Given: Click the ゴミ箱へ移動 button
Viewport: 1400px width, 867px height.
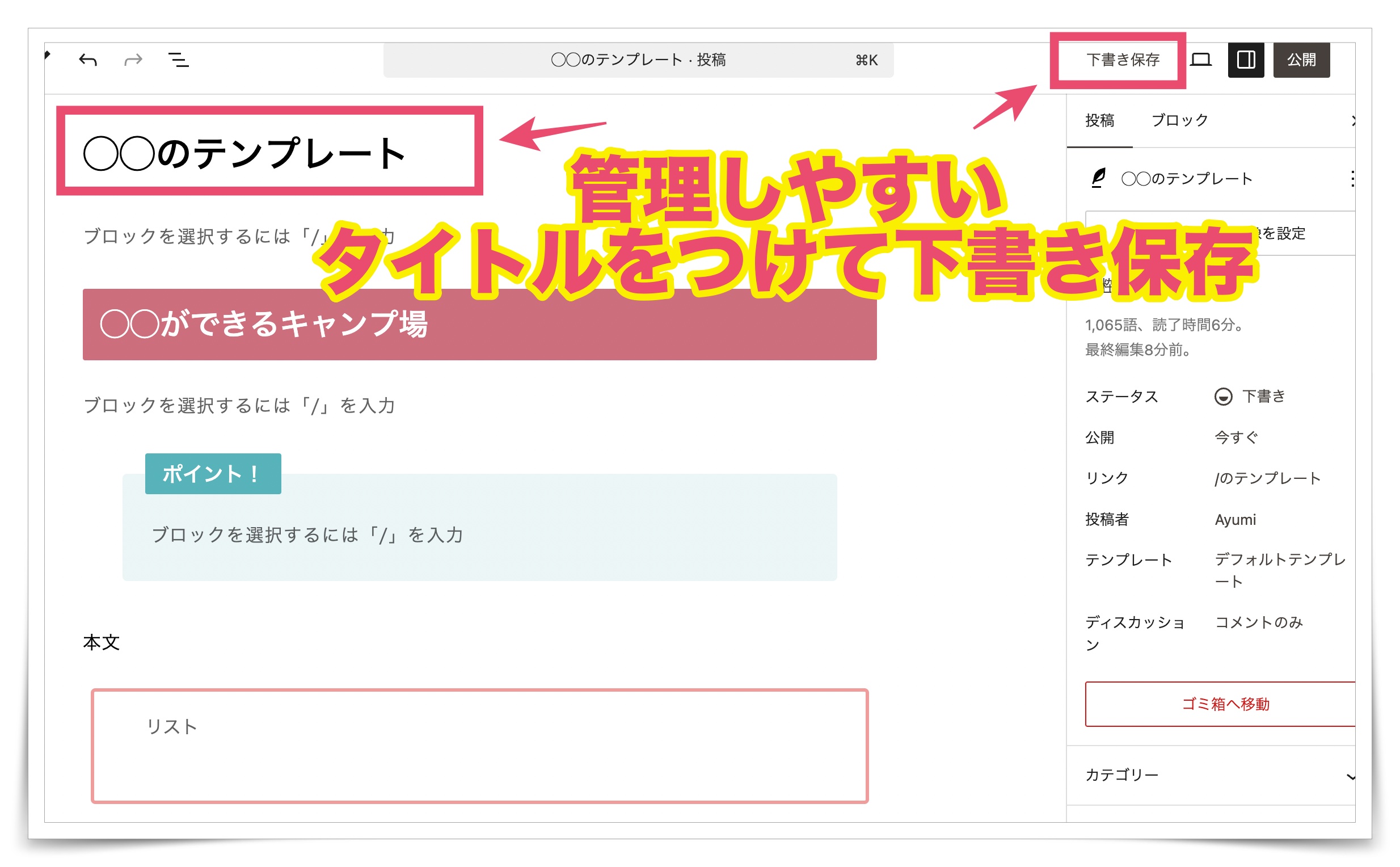Looking at the screenshot, I should (x=1220, y=704).
